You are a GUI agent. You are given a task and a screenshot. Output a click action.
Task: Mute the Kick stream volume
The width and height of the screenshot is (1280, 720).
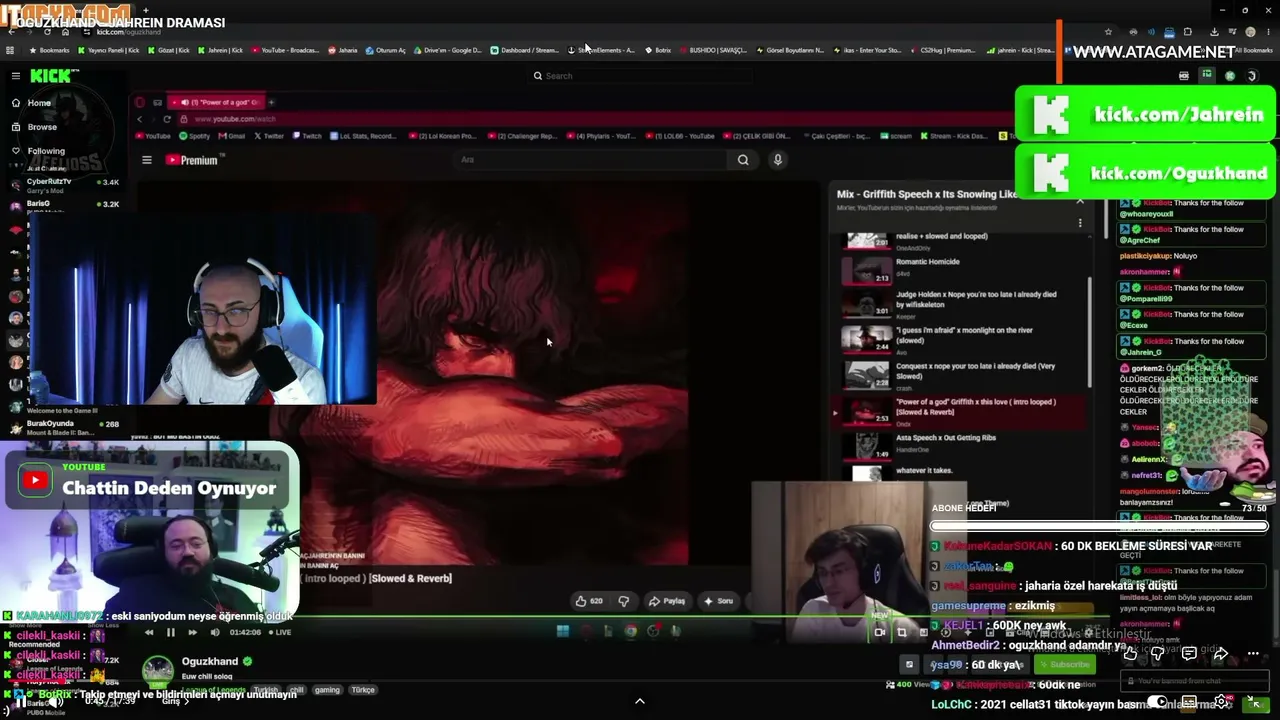point(215,632)
